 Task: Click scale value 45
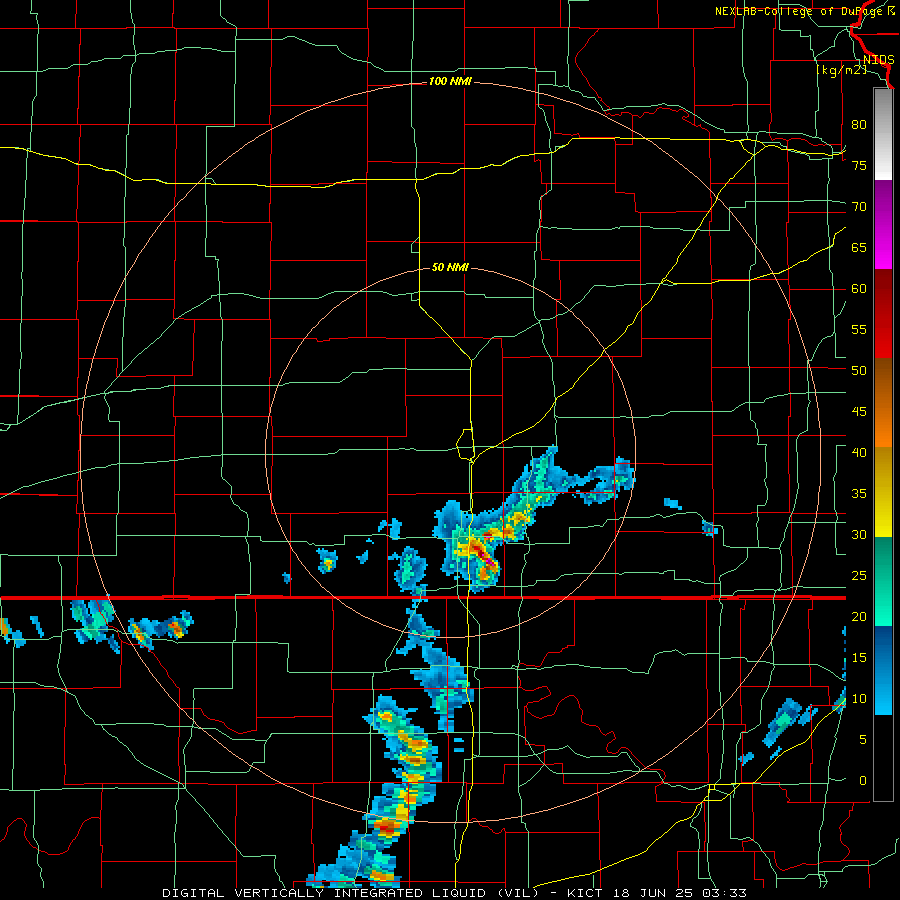pyautogui.click(x=859, y=412)
